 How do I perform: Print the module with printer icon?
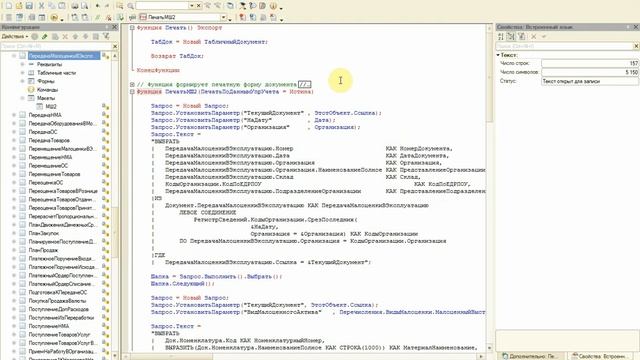(x=75, y=6)
